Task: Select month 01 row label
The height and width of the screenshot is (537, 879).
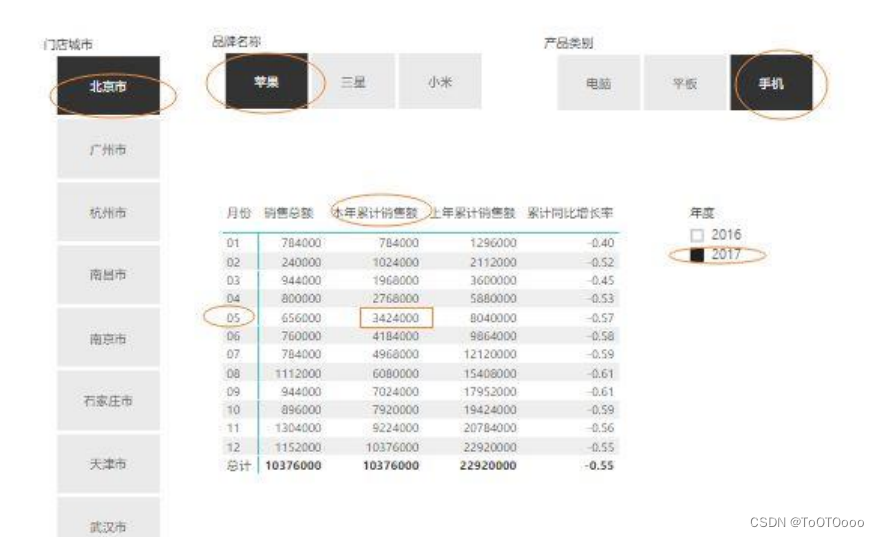Action: coord(233,243)
